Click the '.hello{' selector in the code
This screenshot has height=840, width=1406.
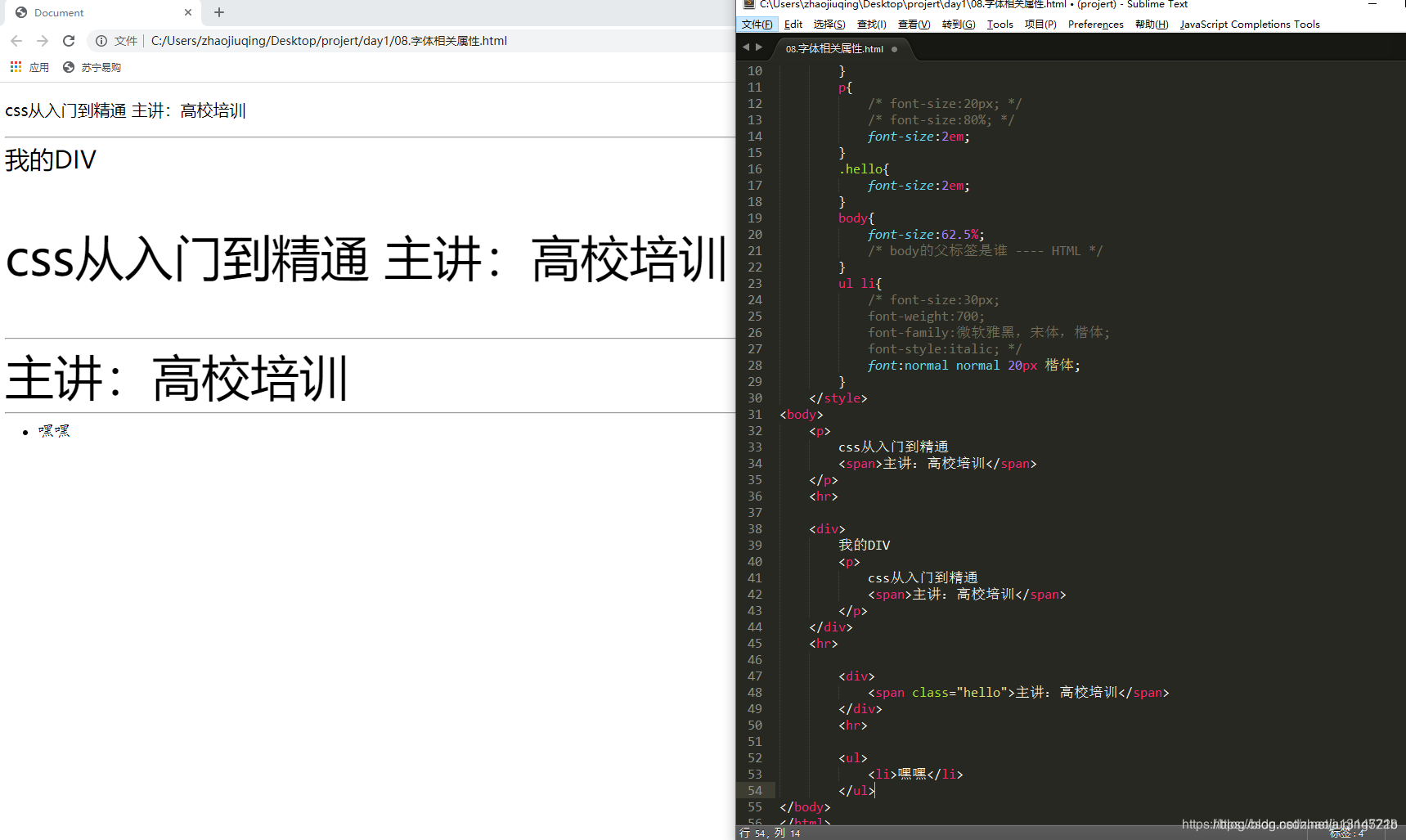(864, 169)
